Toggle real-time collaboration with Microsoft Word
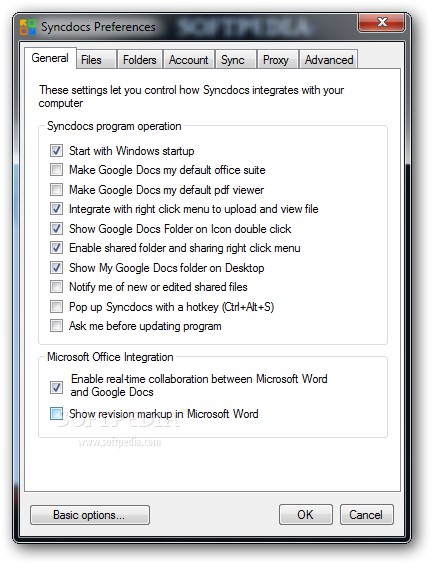 pyautogui.click(x=56, y=387)
